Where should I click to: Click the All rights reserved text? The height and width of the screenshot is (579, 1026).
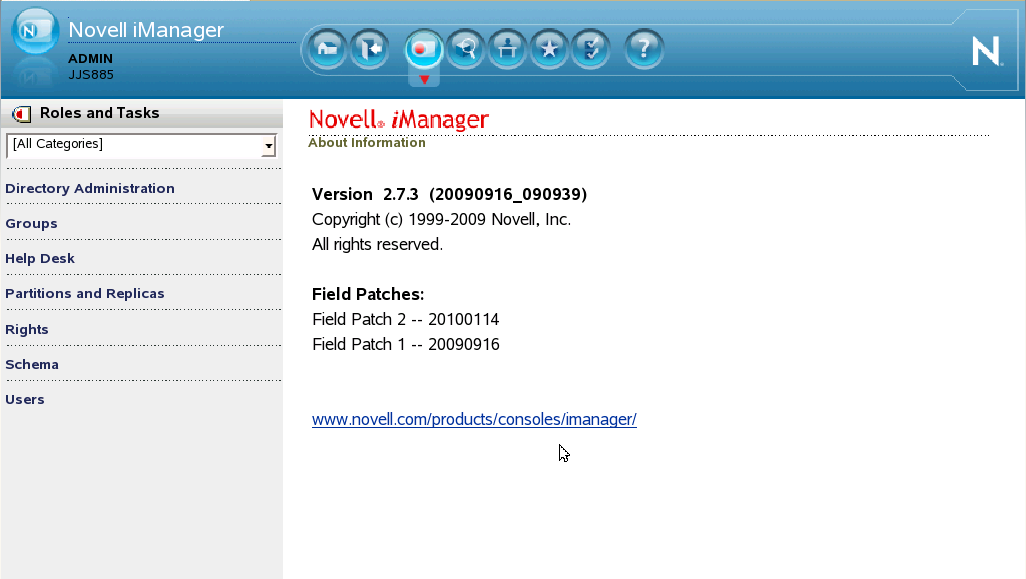[x=378, y=245]
